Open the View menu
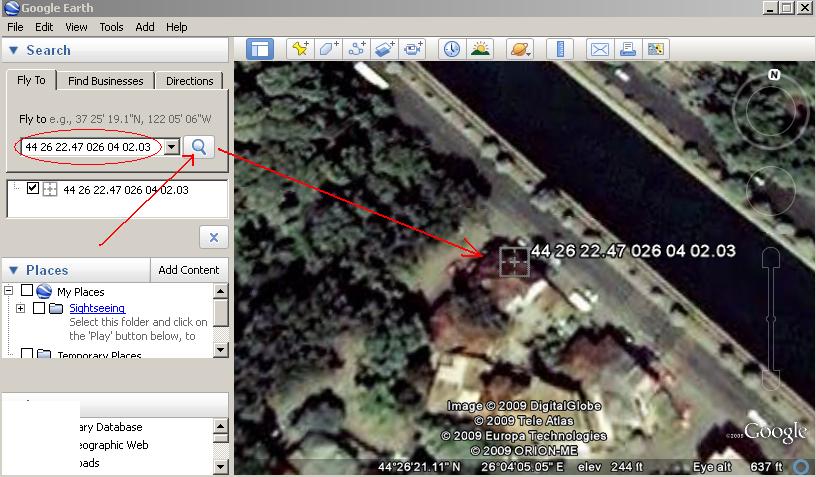The width and height of the screenshot is (816, 477). coord(76,27)
